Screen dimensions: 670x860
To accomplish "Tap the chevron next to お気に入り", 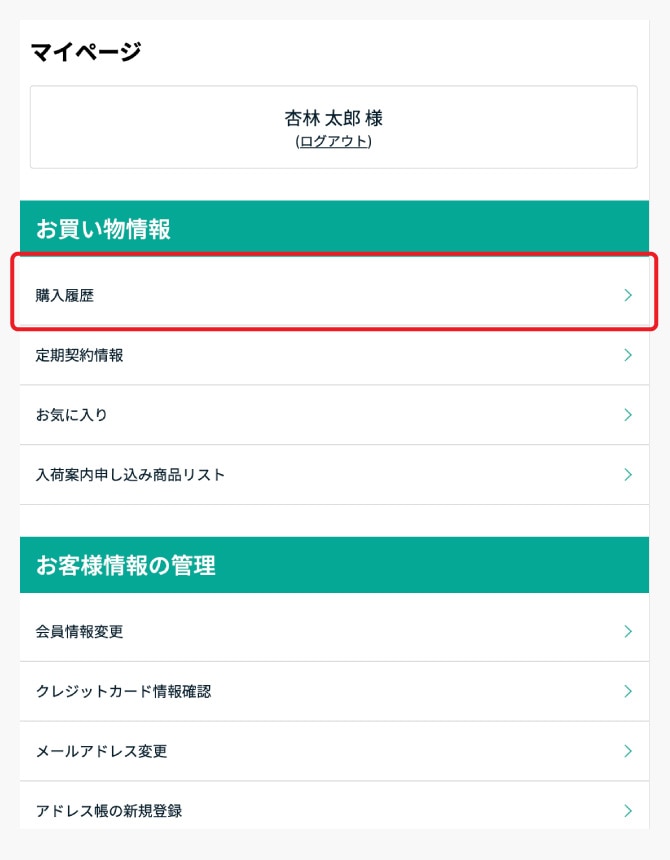I will click(628, 414).
